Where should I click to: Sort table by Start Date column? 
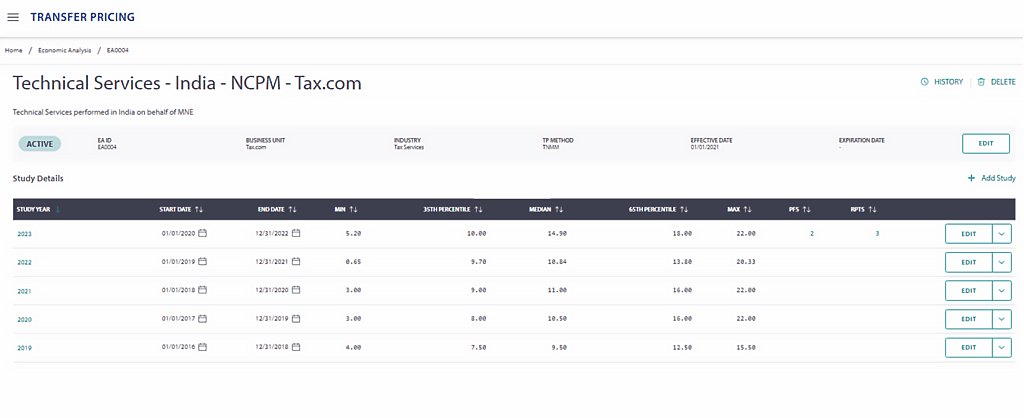point(199,209)
